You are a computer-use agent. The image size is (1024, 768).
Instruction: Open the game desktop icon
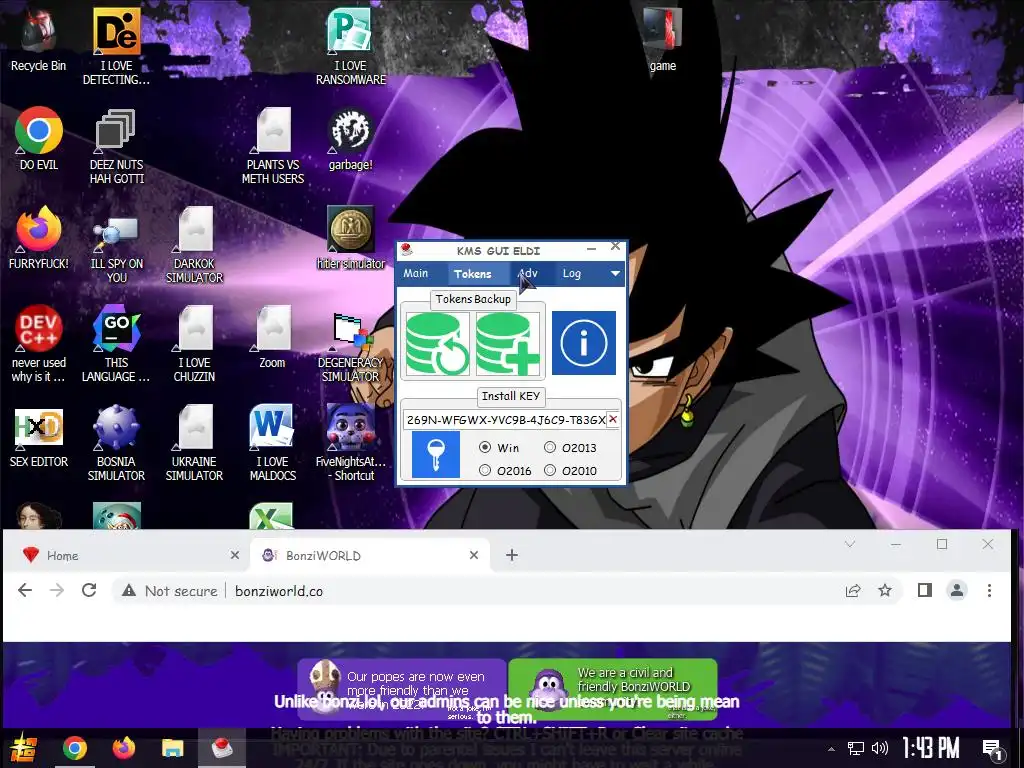(662, 40)
